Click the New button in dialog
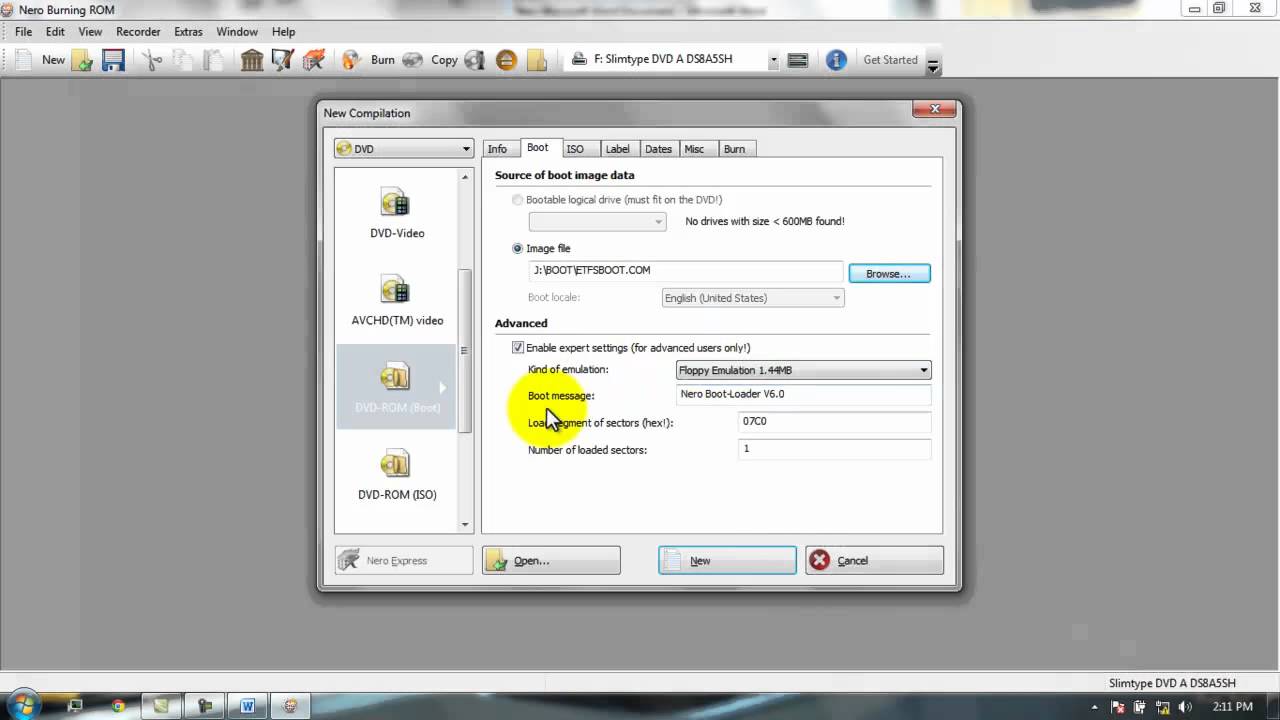Screen dimensions: 1280x720 [727, 560]
